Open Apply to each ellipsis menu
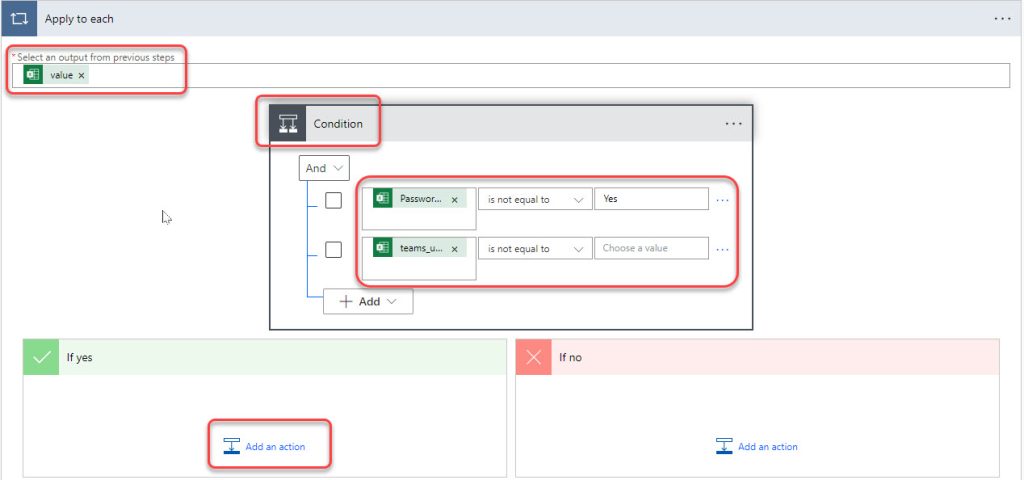 (x=1002, y=19)
